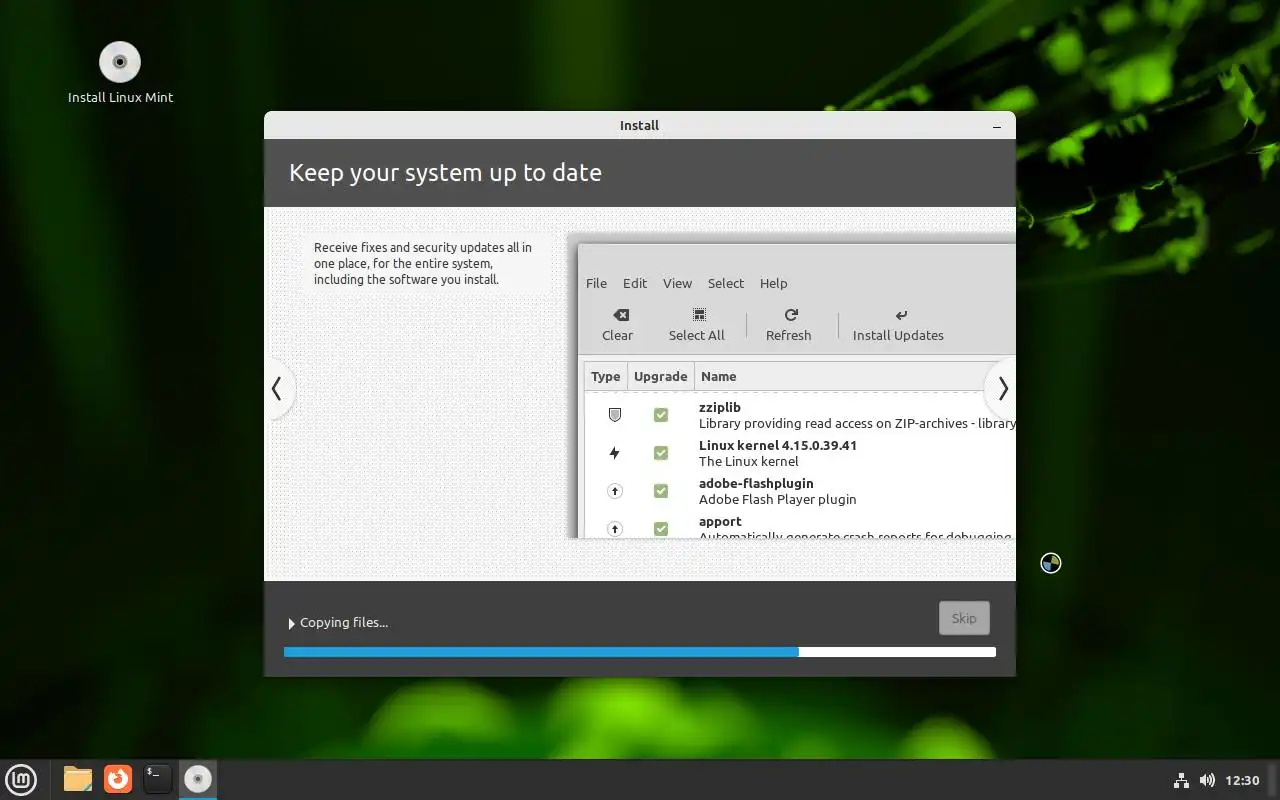
Task: Click the 'Copying files...' status label
Action: [x=344, y=622]
